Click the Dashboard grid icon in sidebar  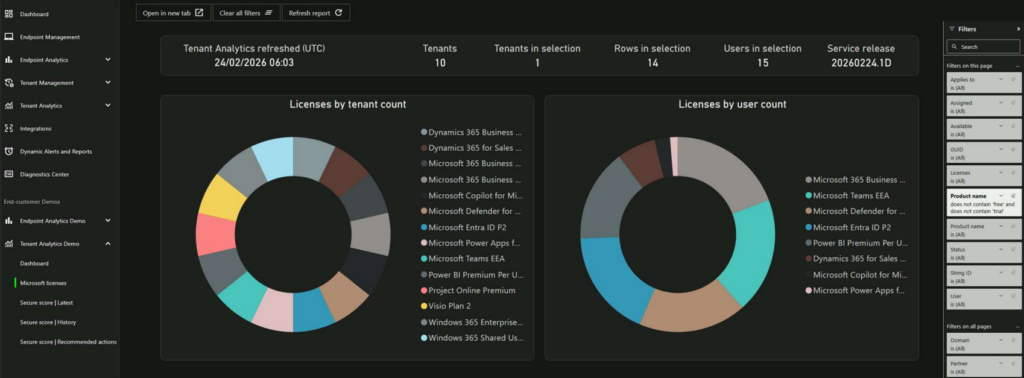9,14
